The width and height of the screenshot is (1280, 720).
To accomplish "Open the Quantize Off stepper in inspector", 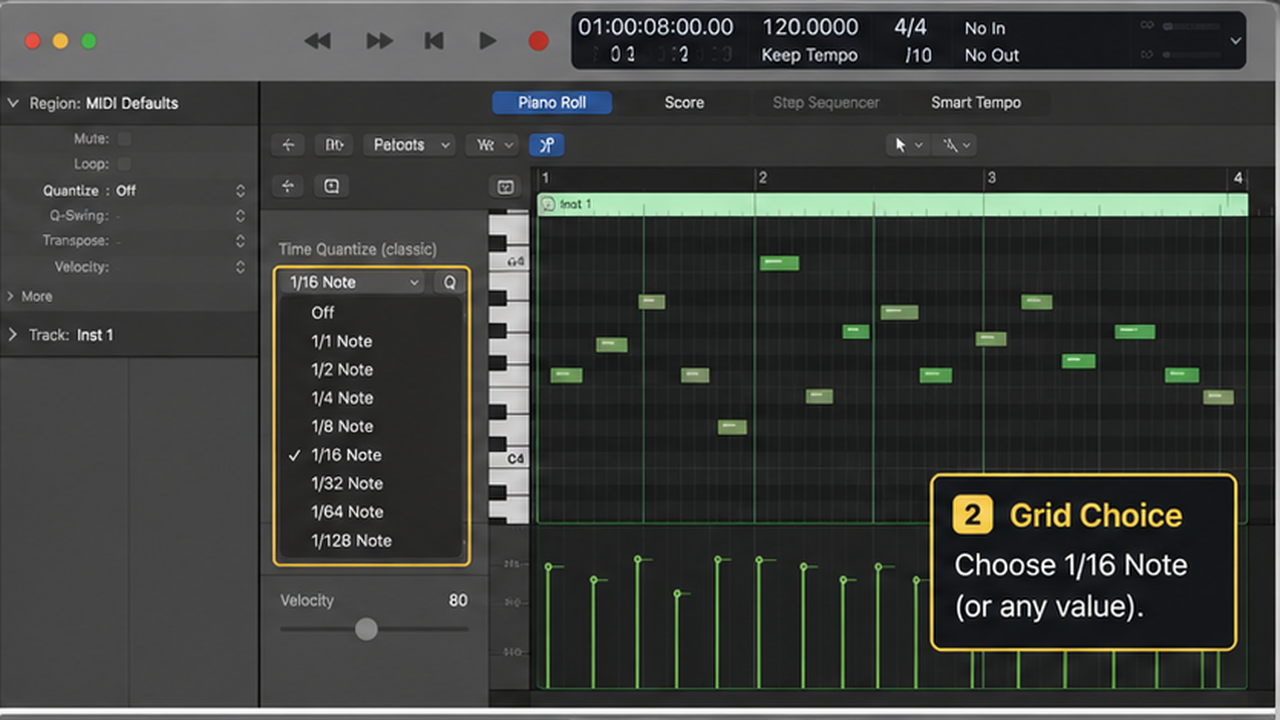I will point(240,190).
